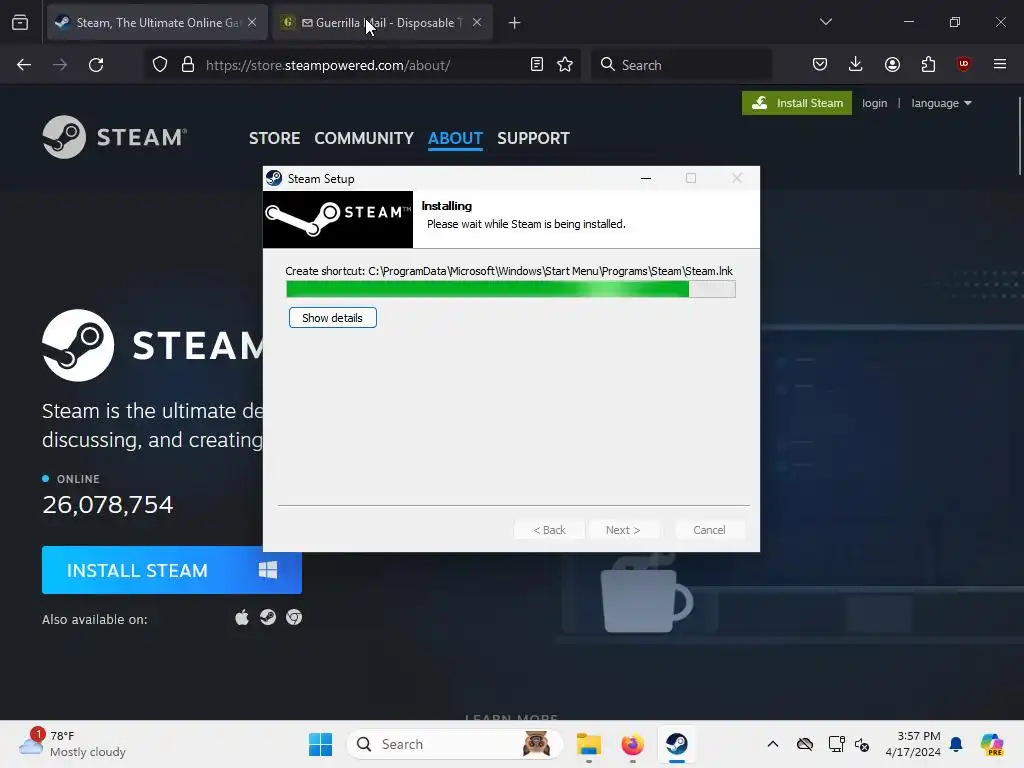The width and height of the screenshot is (1024, 768).
Task: Expand the language dropdown
Action: [941, 103]
